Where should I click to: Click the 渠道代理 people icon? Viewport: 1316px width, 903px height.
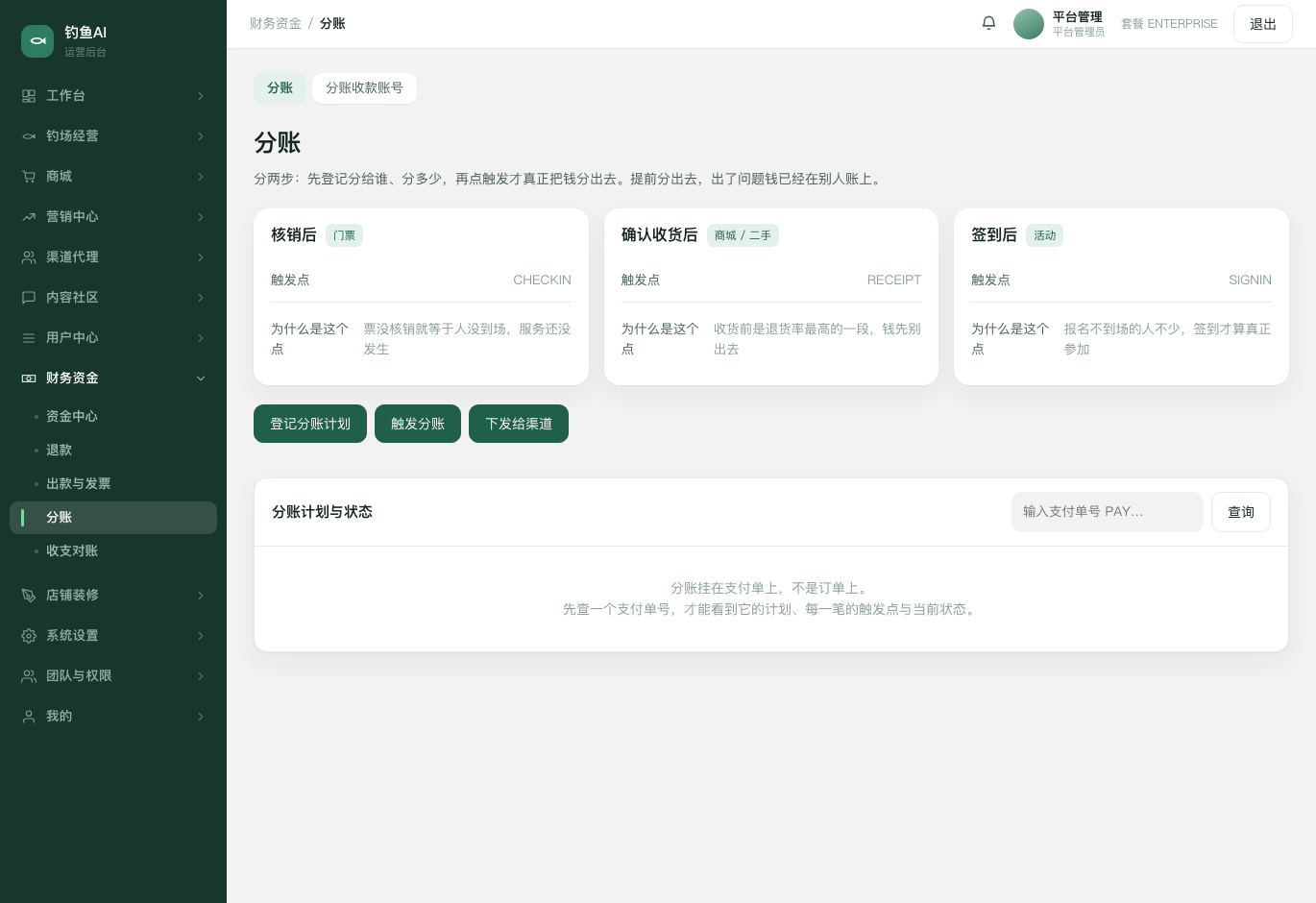(29, 257)
